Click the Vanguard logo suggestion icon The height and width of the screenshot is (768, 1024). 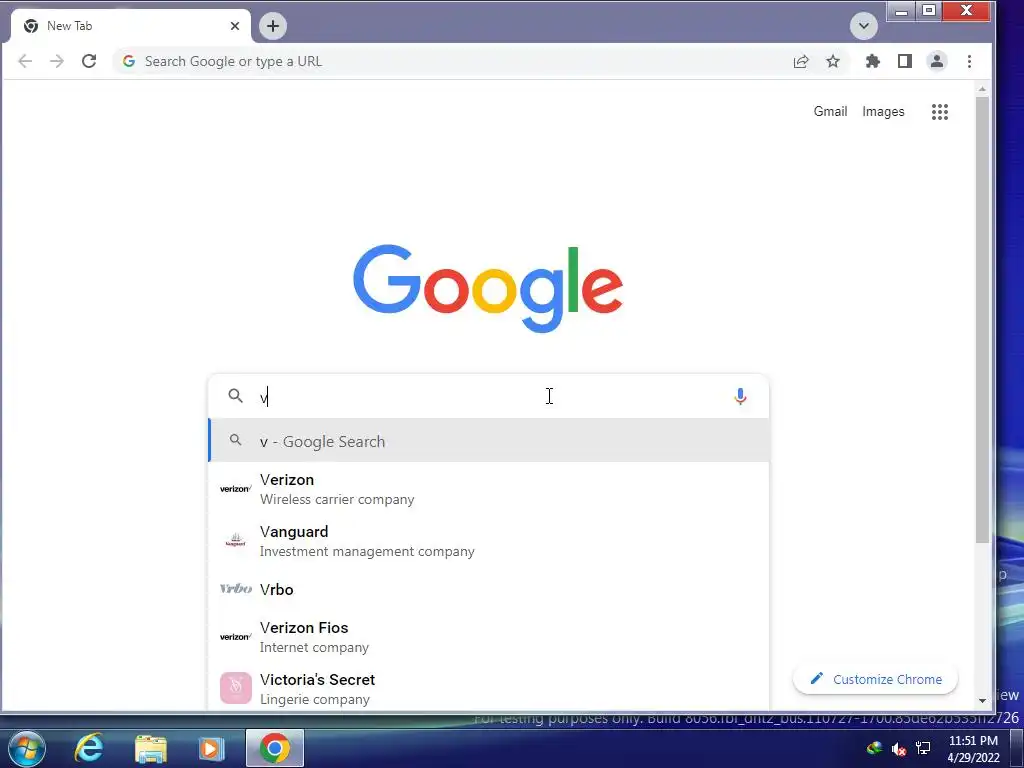coord(236,541)
